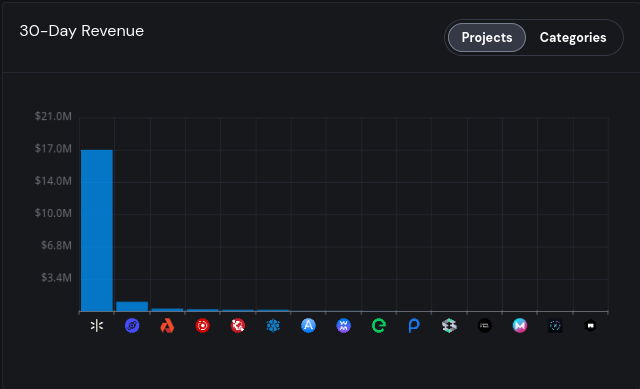Click the '$17.0M' axis label
Image resolution: width=640 pixels, height=389 pixels.
(53, 149)
